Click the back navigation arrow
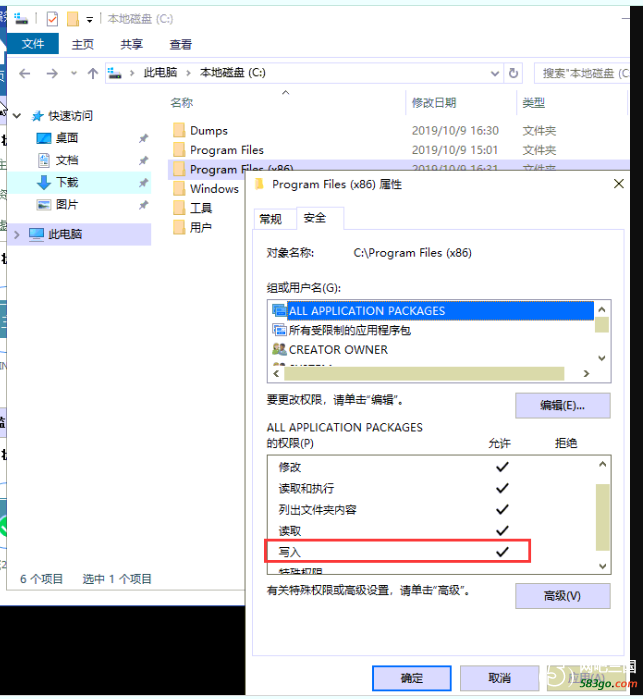This screenshot has width=643, height=699. coord(25,73)
